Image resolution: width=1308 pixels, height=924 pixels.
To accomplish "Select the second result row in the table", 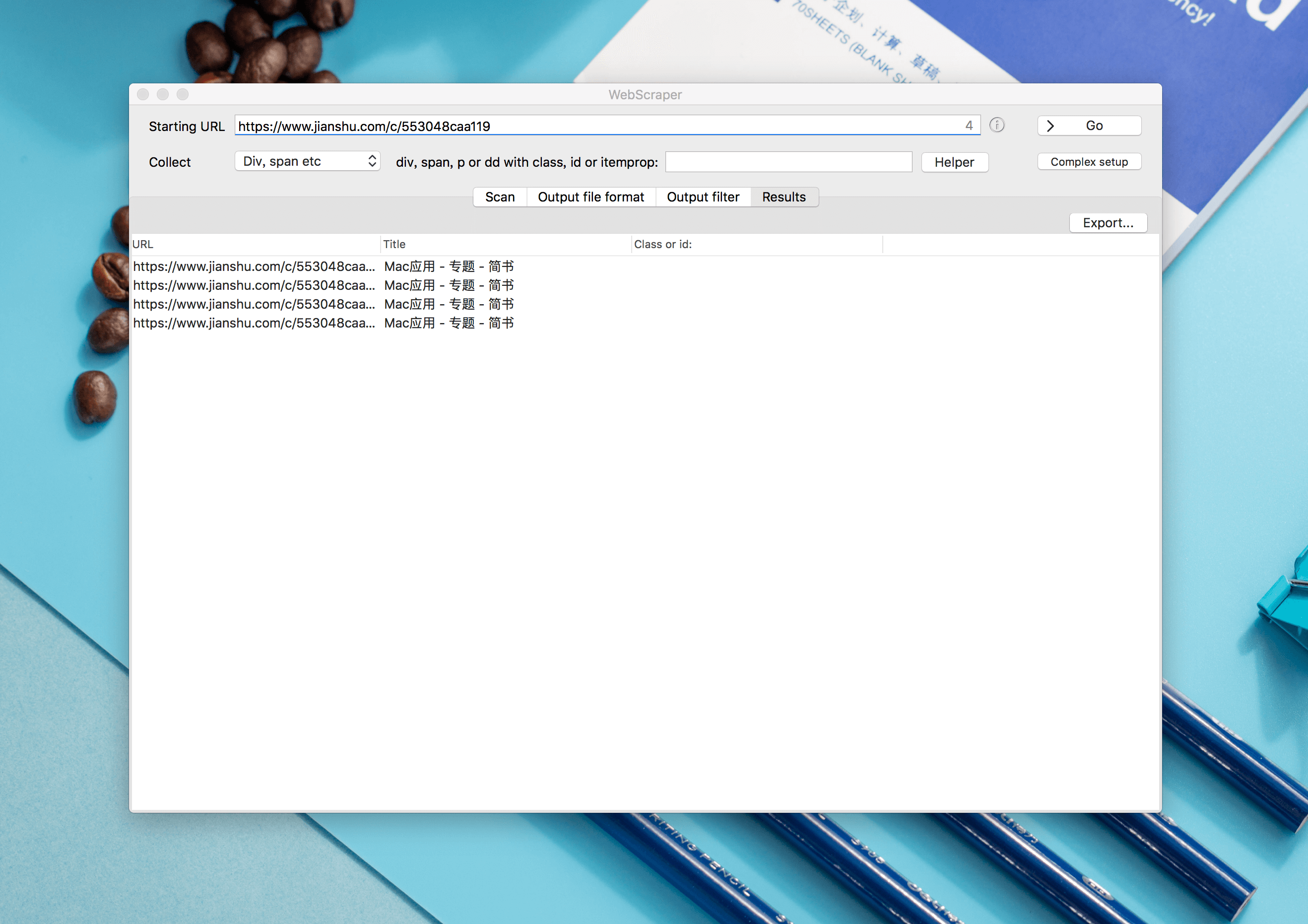I will tap(645, 285).
